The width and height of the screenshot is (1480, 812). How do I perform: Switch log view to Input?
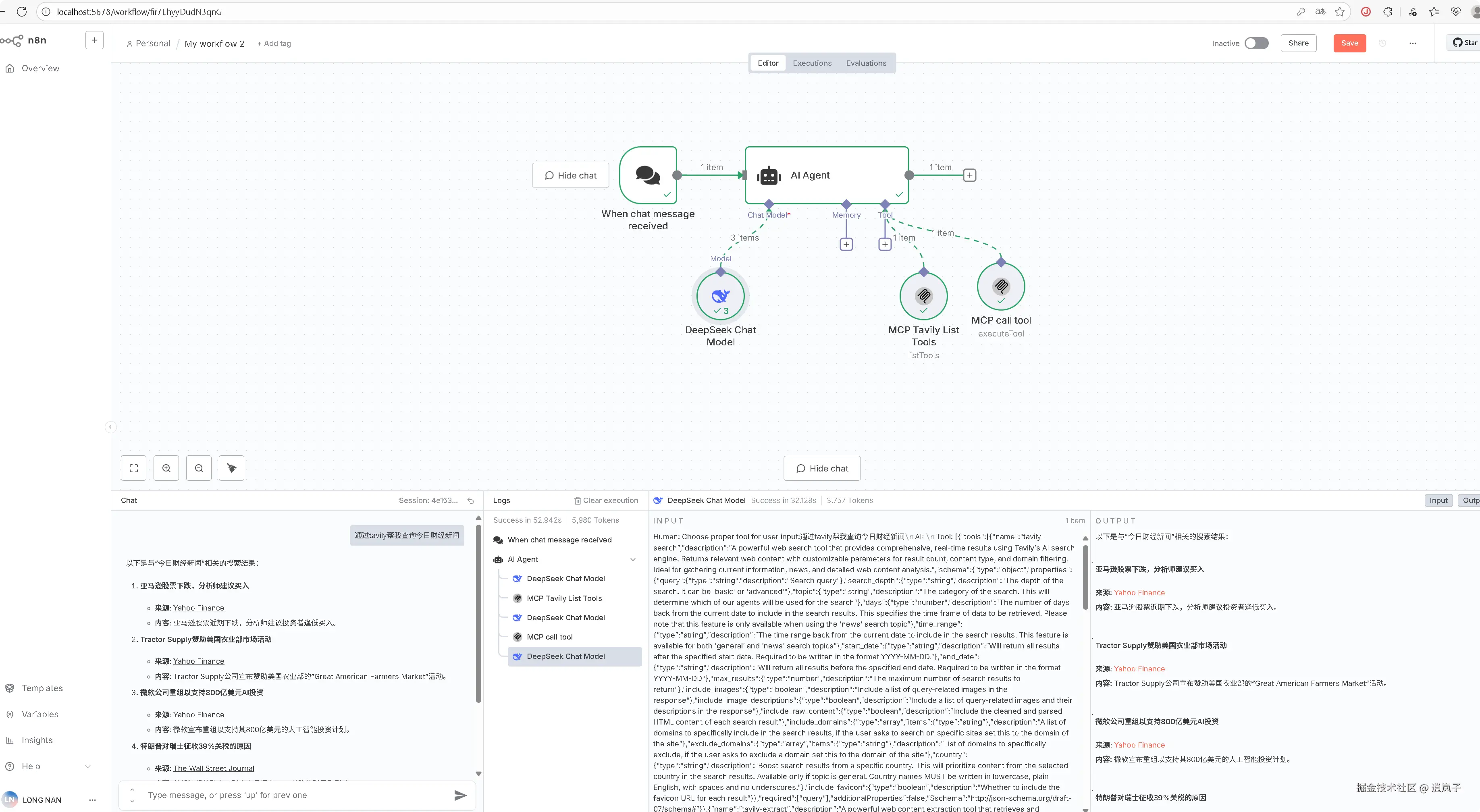(1438, 500)
